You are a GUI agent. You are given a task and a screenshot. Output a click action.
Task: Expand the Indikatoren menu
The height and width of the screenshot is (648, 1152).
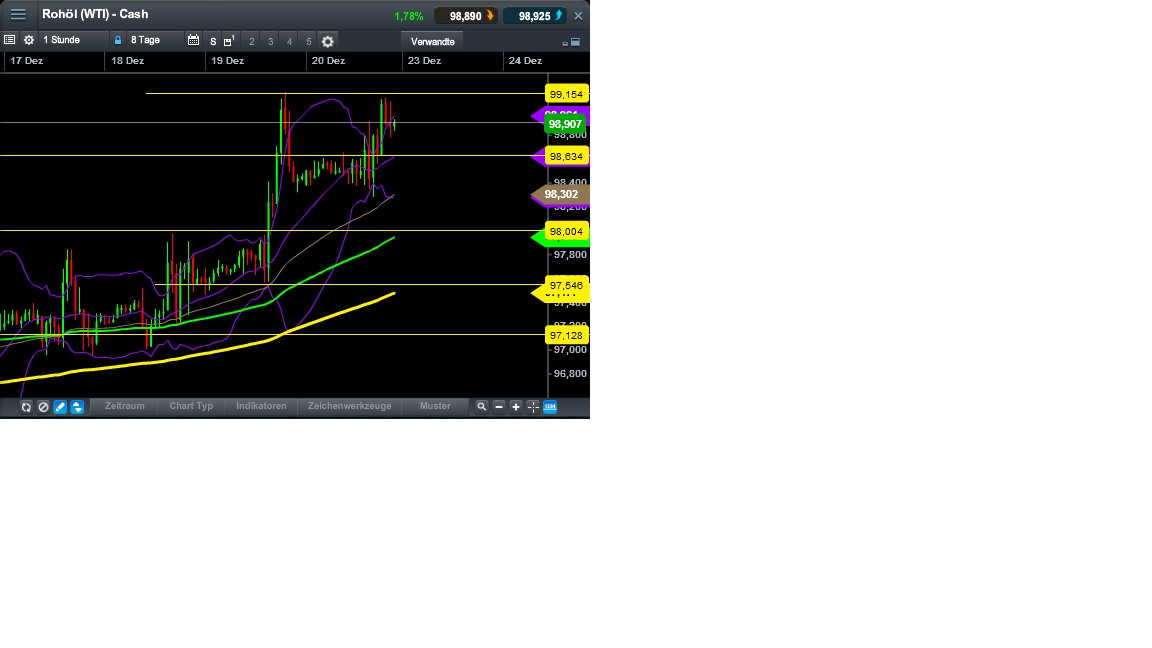pyautogui.click(x=260, y=406)
